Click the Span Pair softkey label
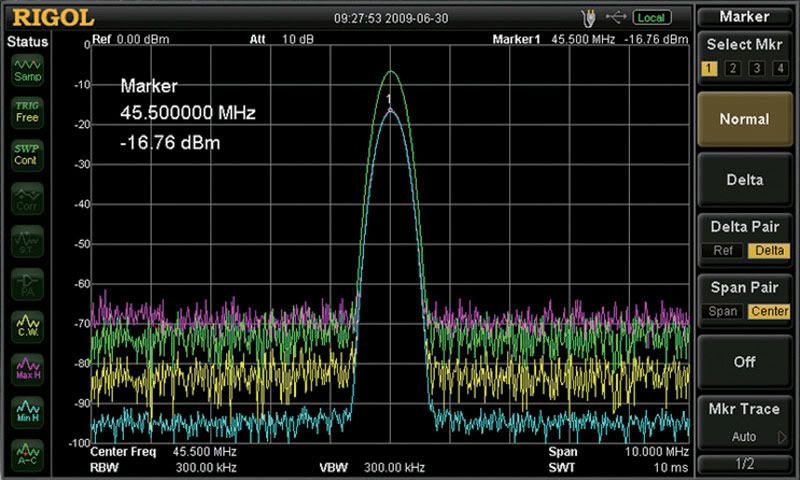Viewport: 800px width, 480px height. coord(744,288)
